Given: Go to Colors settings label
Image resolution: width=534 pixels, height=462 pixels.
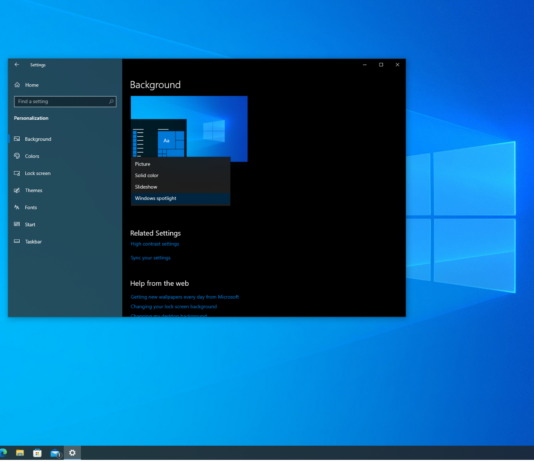Looking at the screenshot, I should point(32,156).
